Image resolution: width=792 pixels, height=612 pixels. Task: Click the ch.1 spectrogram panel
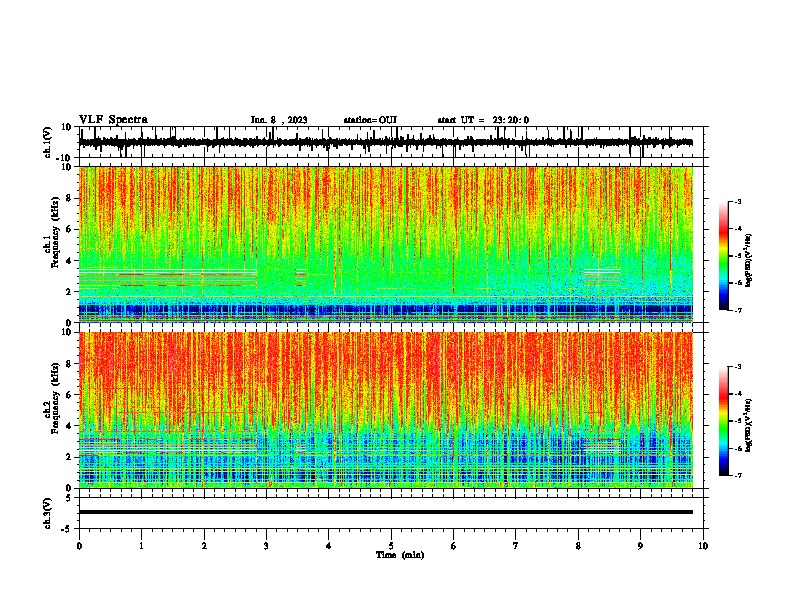click(386, 244)
